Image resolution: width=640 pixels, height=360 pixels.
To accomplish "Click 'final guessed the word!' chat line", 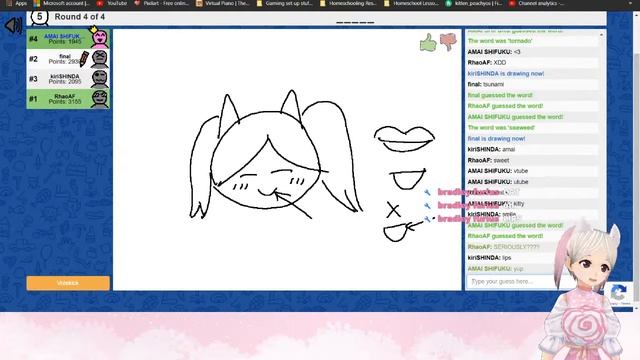I will [500, 95].
